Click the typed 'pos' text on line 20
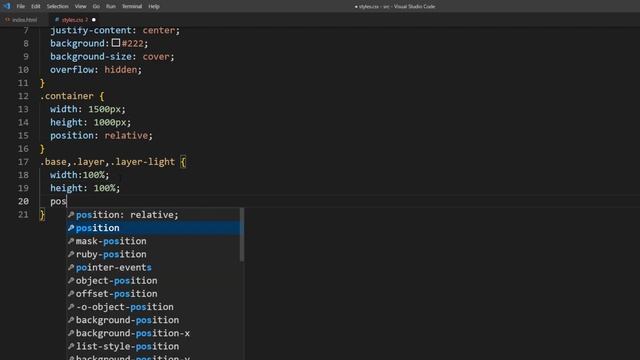This screenshot has width=640, height=360. (x=58, y=201)
